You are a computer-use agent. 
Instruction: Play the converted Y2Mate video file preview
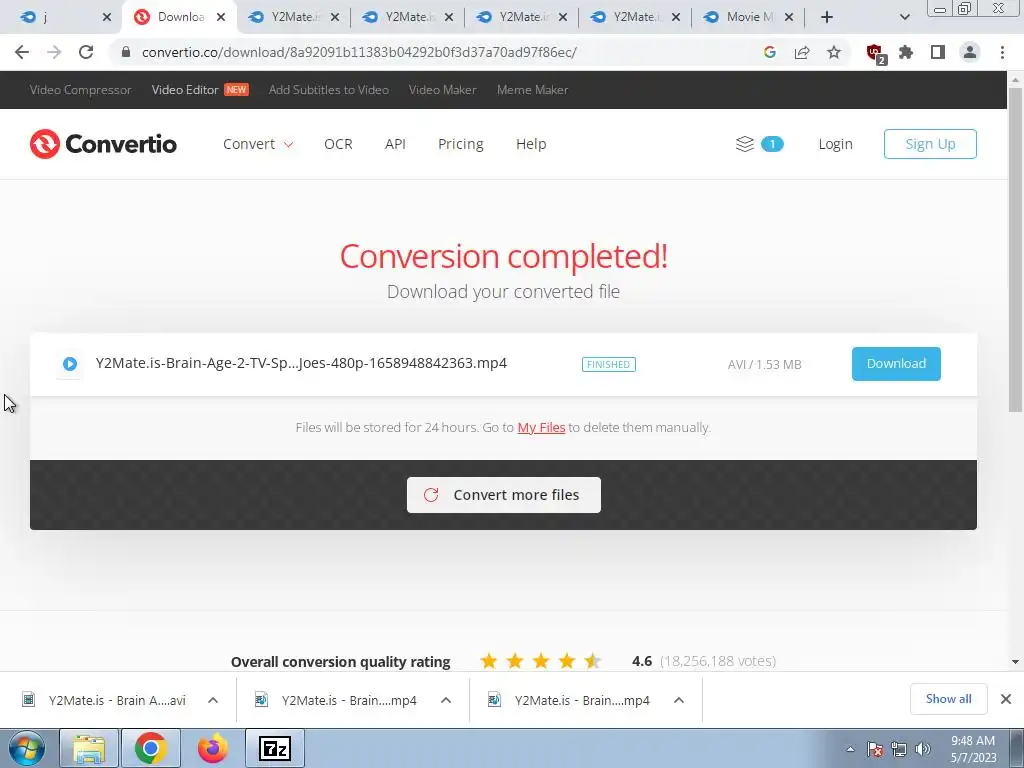70,364
